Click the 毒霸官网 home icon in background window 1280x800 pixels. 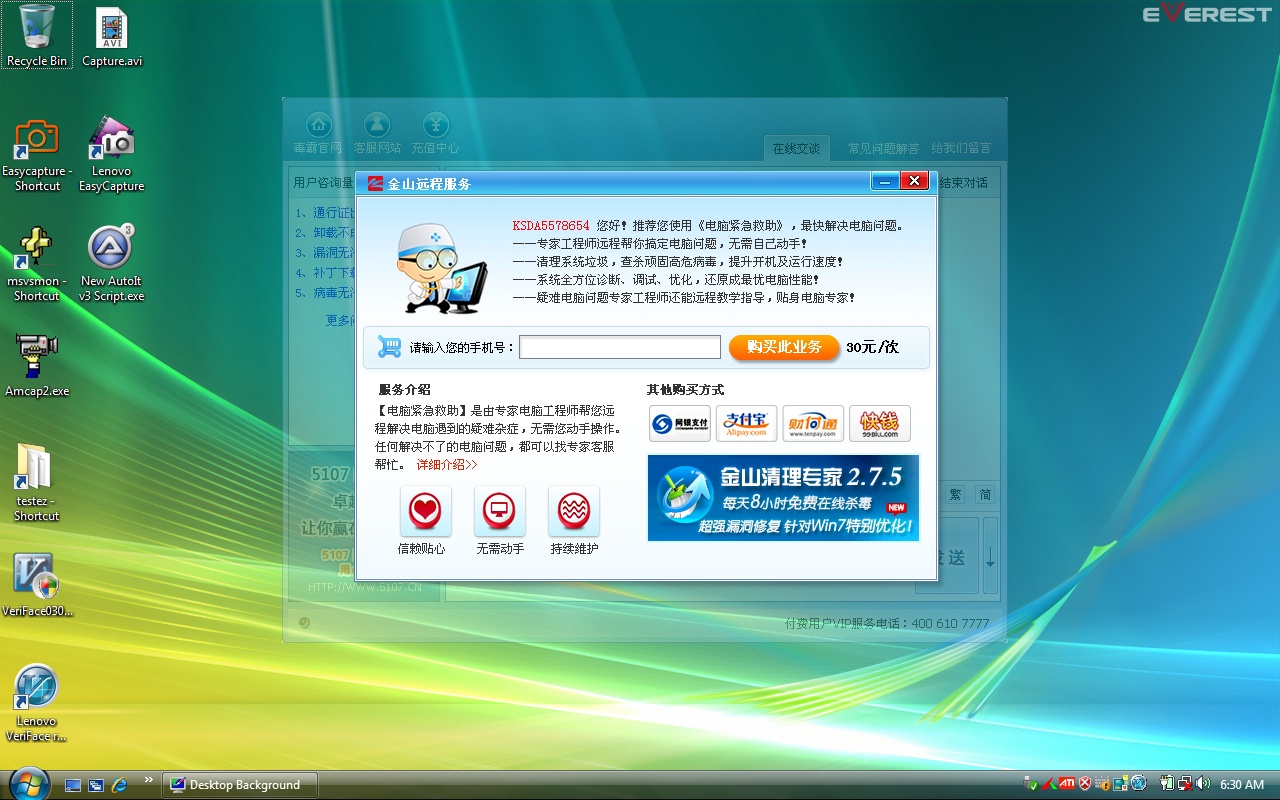click(x=318, y=125)
